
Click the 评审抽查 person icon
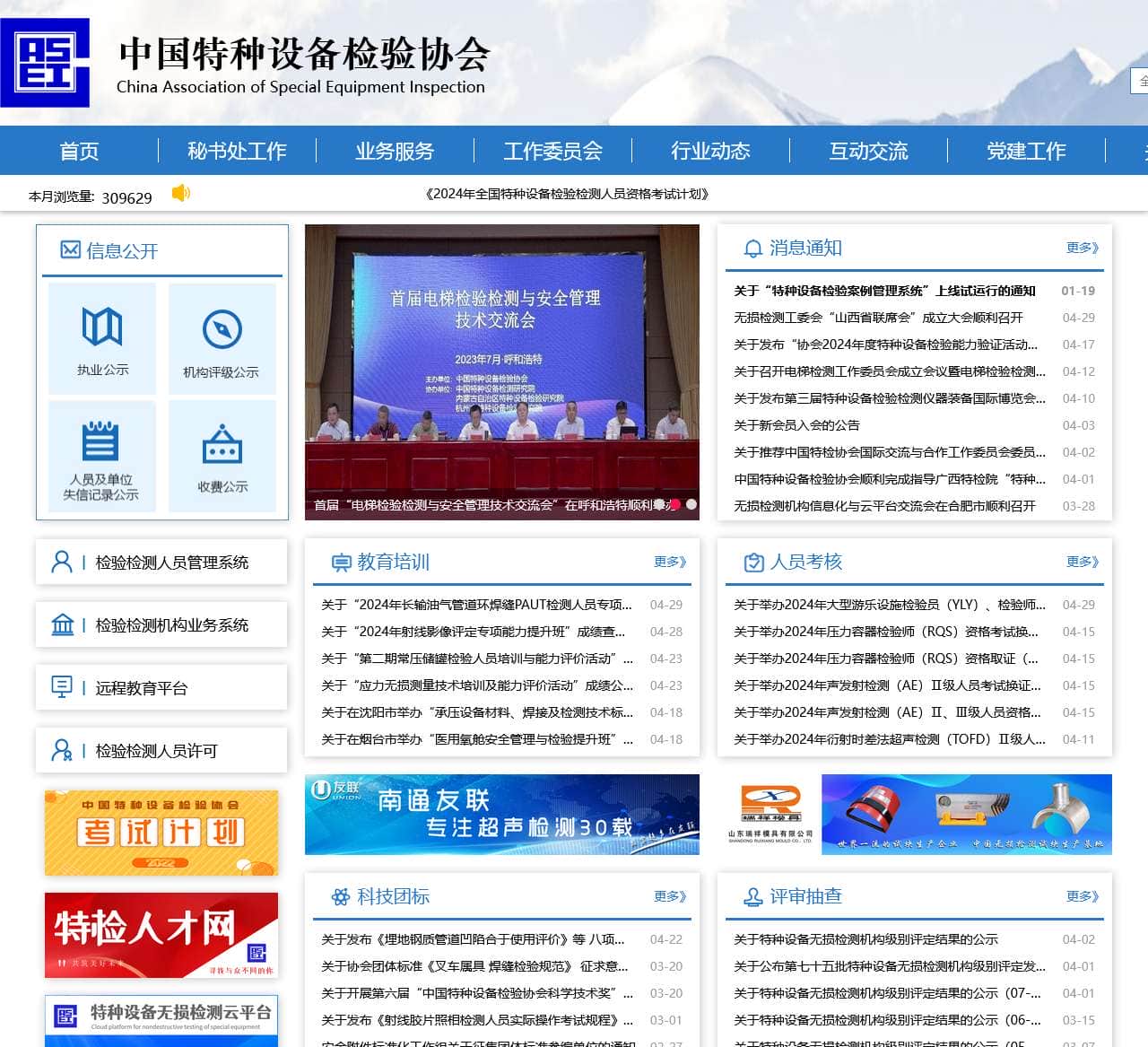753,896
